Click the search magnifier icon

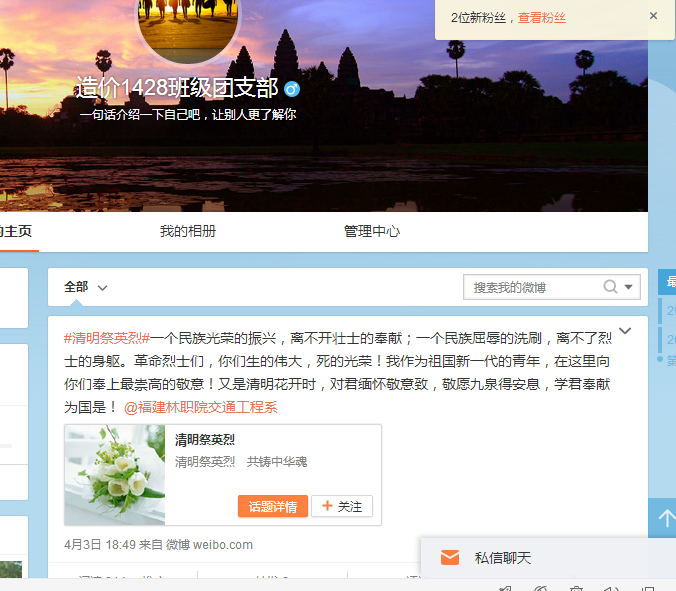point(610,287)
